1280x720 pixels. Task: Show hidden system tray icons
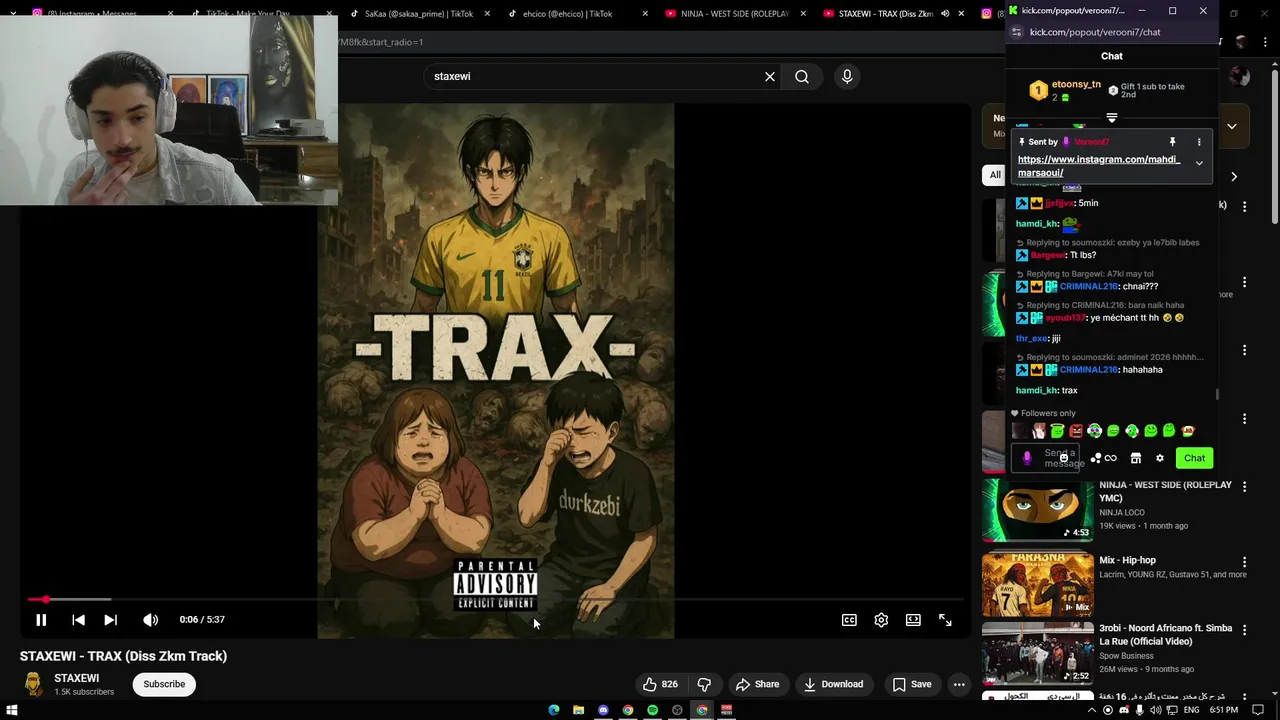coord(1092,710)
